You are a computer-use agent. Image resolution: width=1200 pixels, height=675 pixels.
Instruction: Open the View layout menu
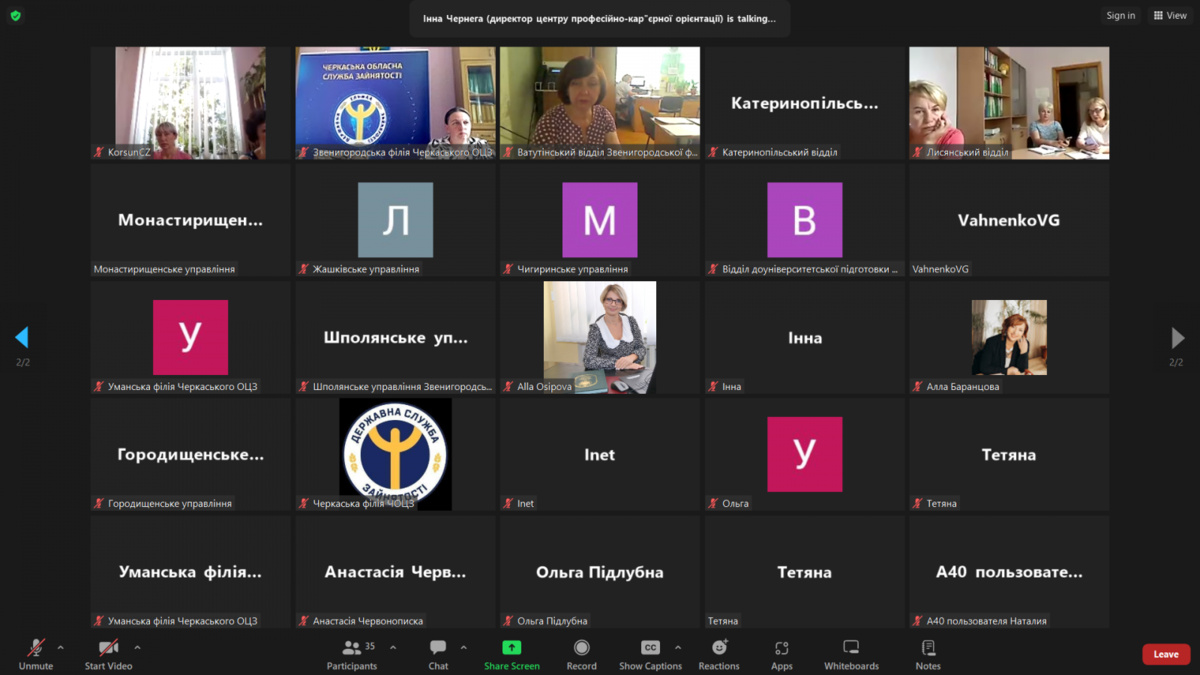pos(1170,16)
